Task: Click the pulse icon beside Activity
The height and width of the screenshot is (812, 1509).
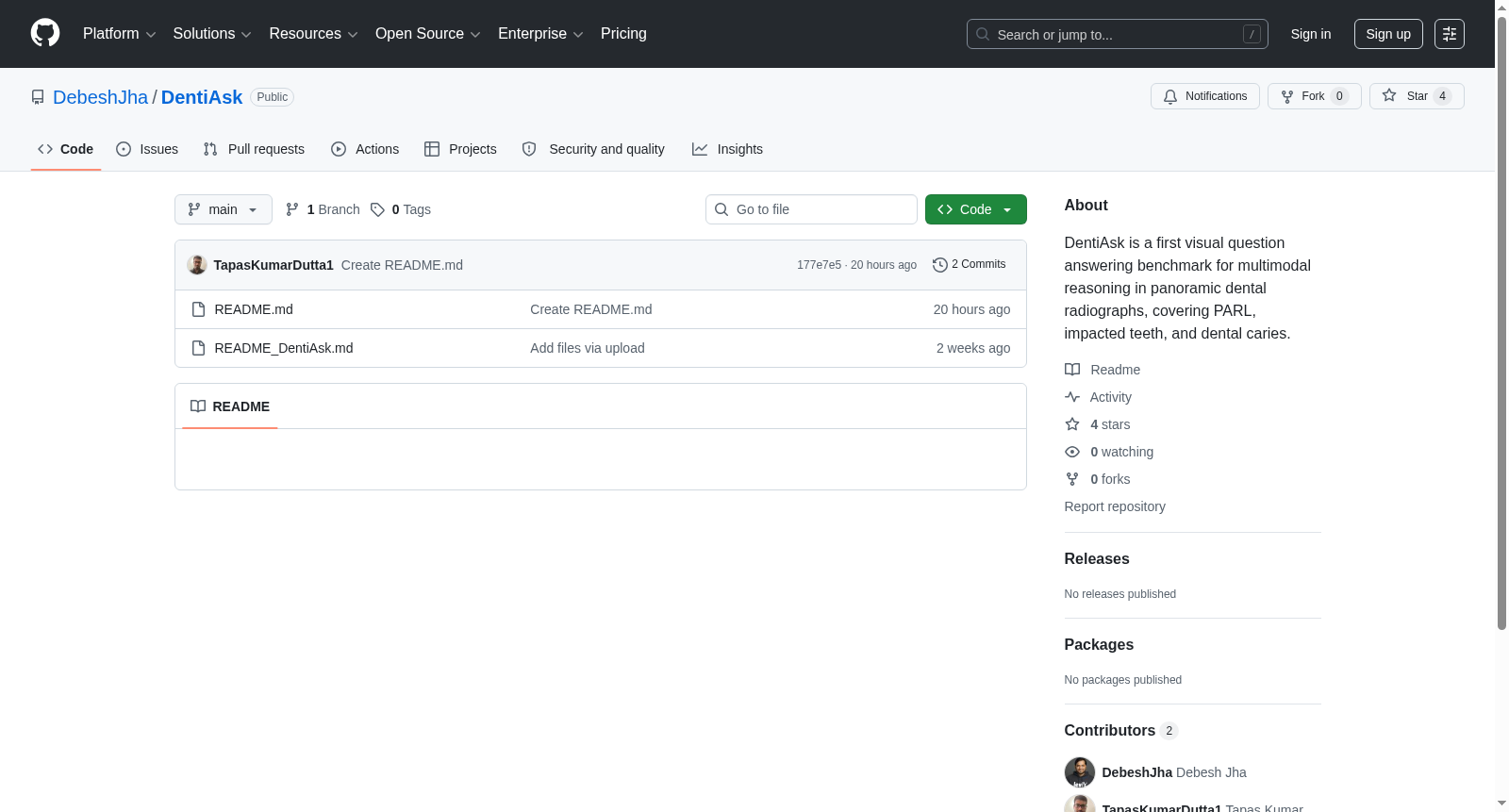Action: point(1072,397)
